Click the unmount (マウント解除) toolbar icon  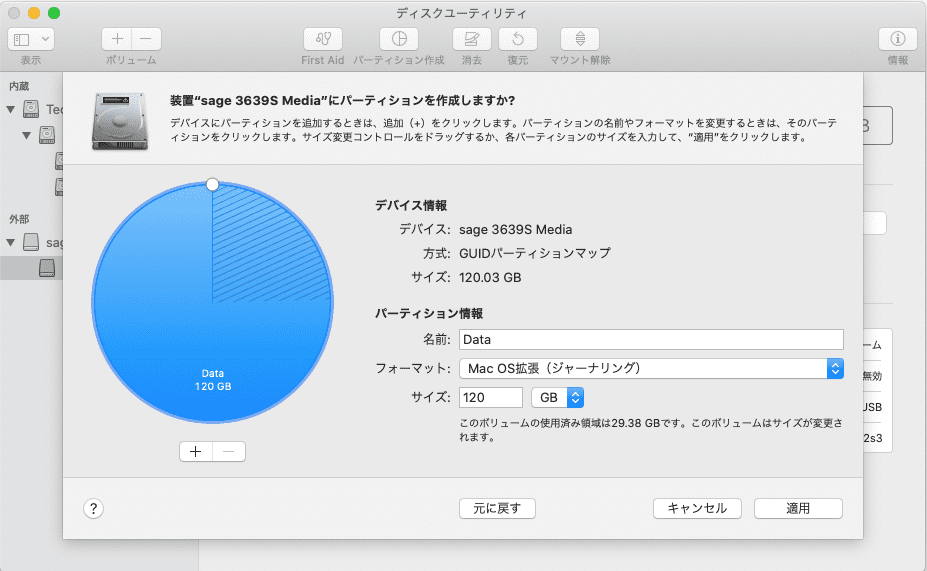tap(580, 40)
